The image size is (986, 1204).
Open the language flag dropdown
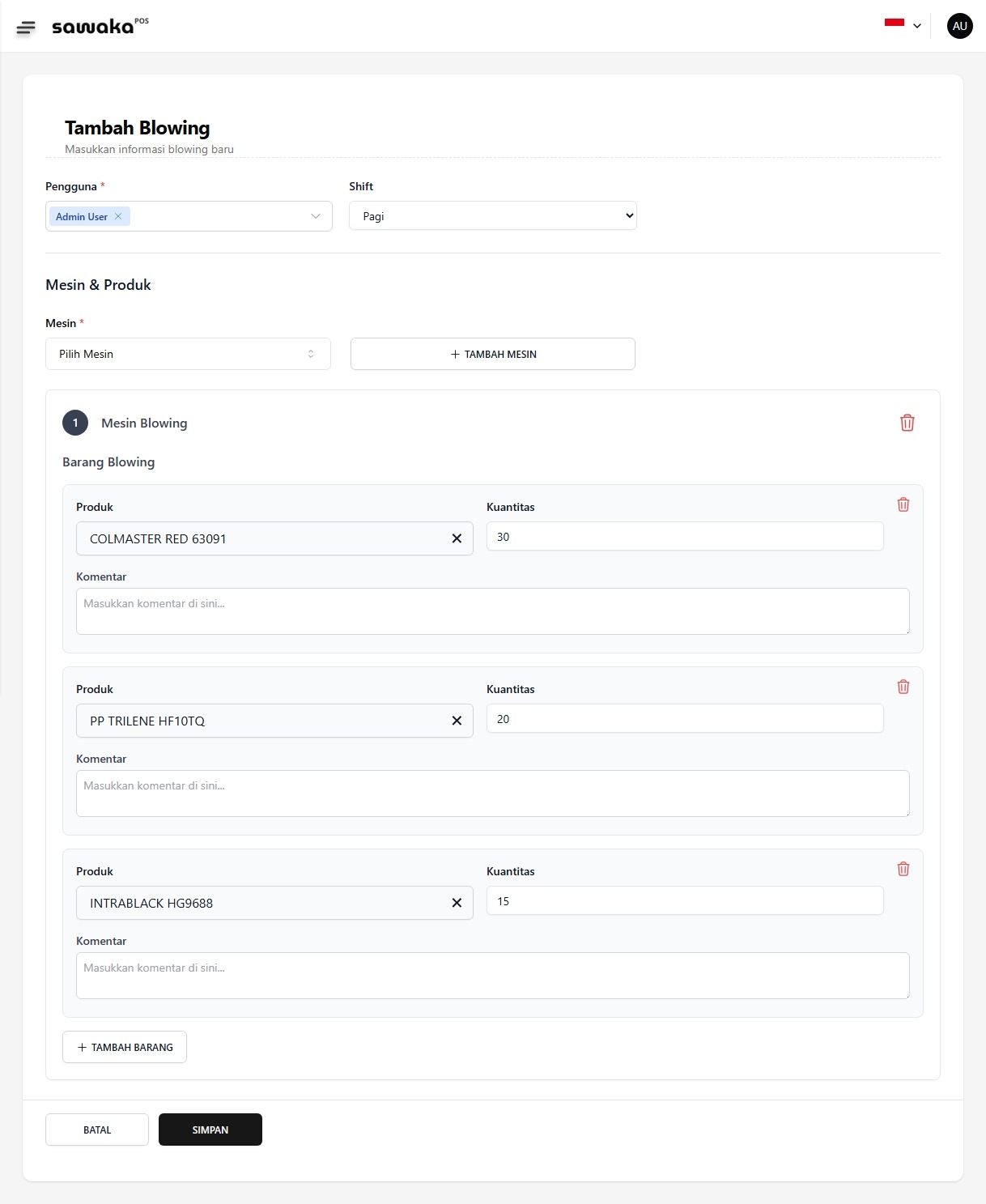pos(903,25)
